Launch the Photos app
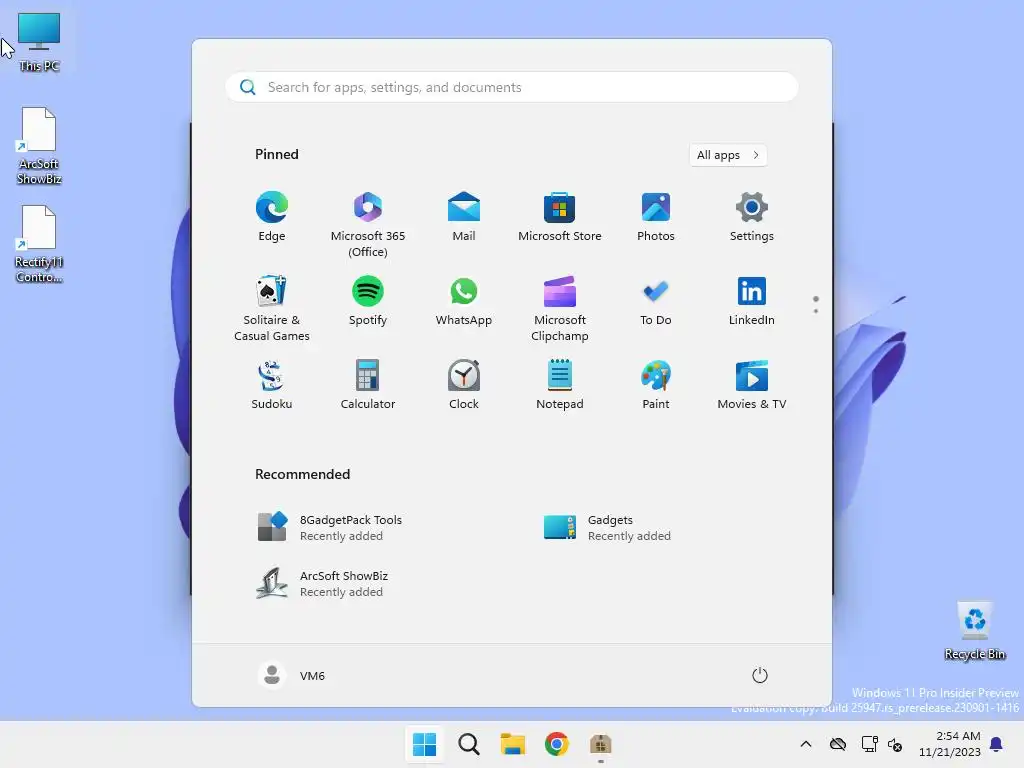Screen dimensions: 1024x768 point(656,217)
